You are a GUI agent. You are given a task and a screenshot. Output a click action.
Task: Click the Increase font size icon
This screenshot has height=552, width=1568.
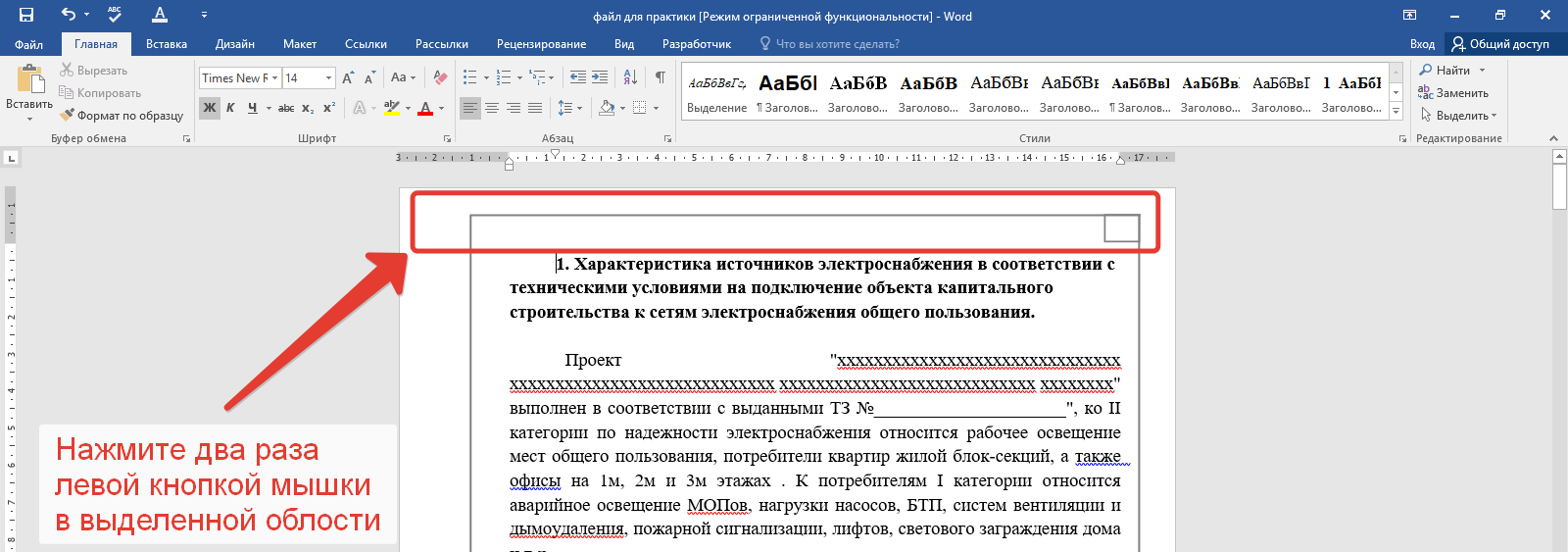click(x=348, y=77)
